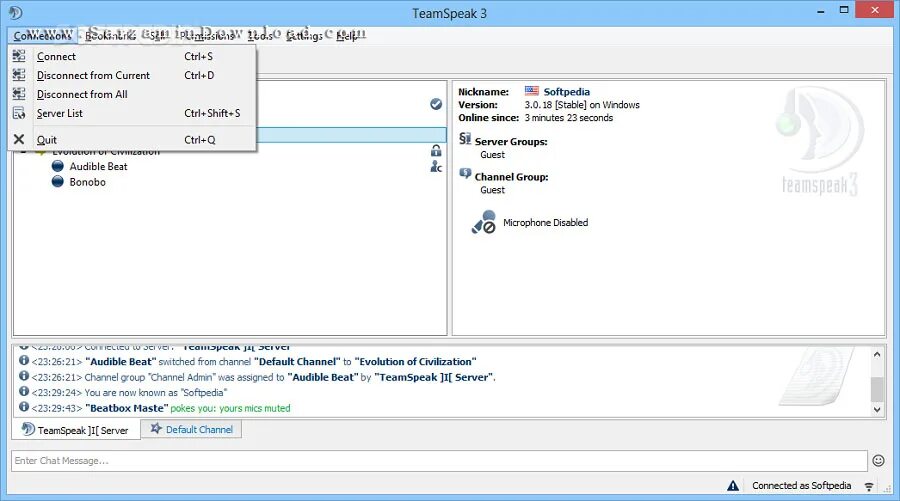Screen dimensions: 900x501
Task: Switch to the Default Channel chat tab
Action: pos(191,429)
